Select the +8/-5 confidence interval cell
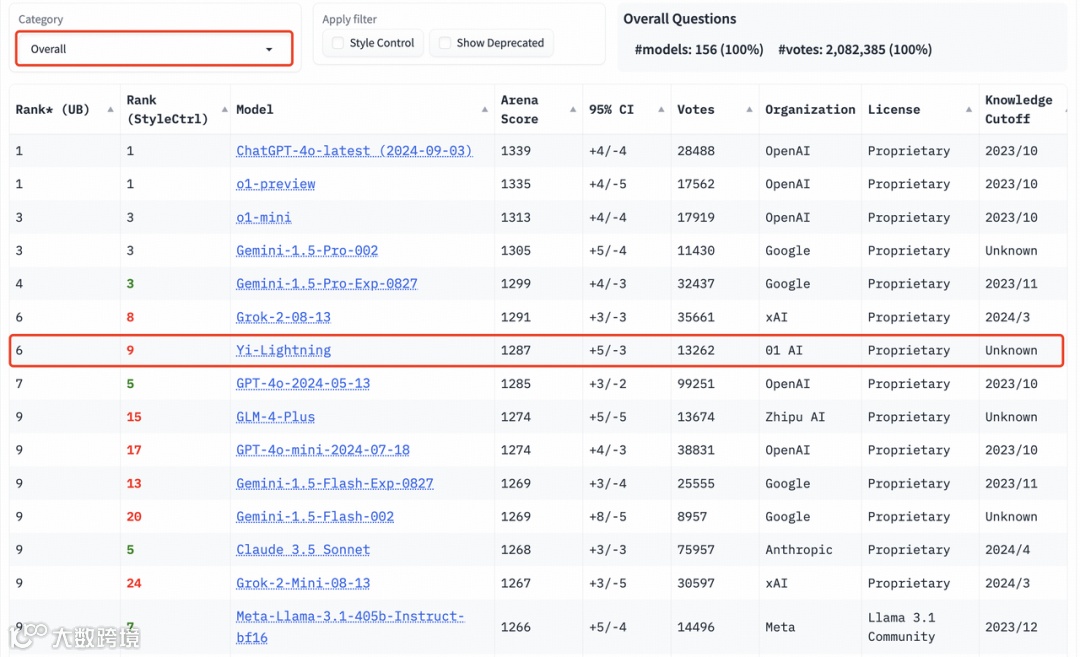 coord(608,517)
